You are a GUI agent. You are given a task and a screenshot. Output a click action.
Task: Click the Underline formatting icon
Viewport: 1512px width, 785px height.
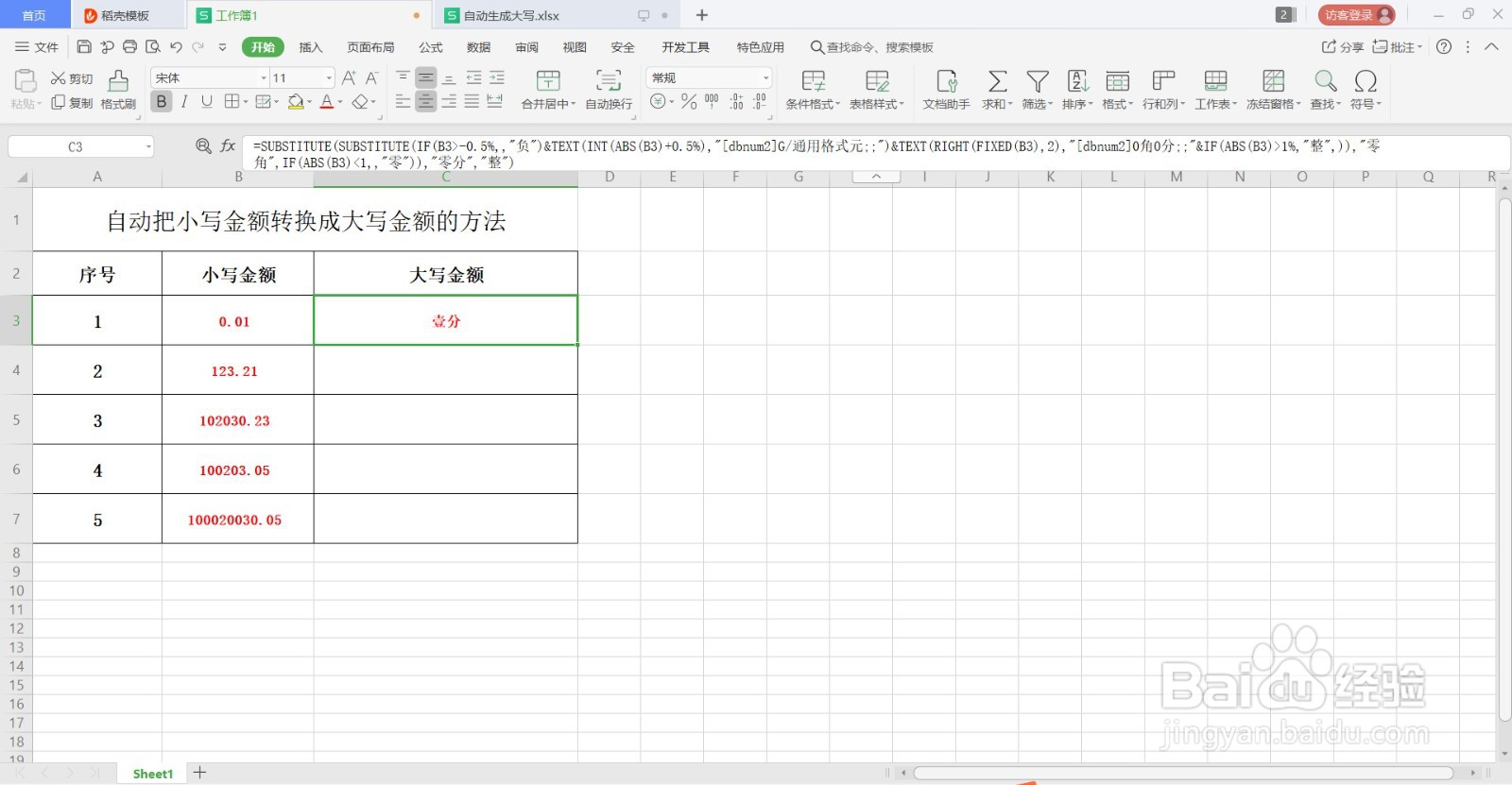point(207,102)
